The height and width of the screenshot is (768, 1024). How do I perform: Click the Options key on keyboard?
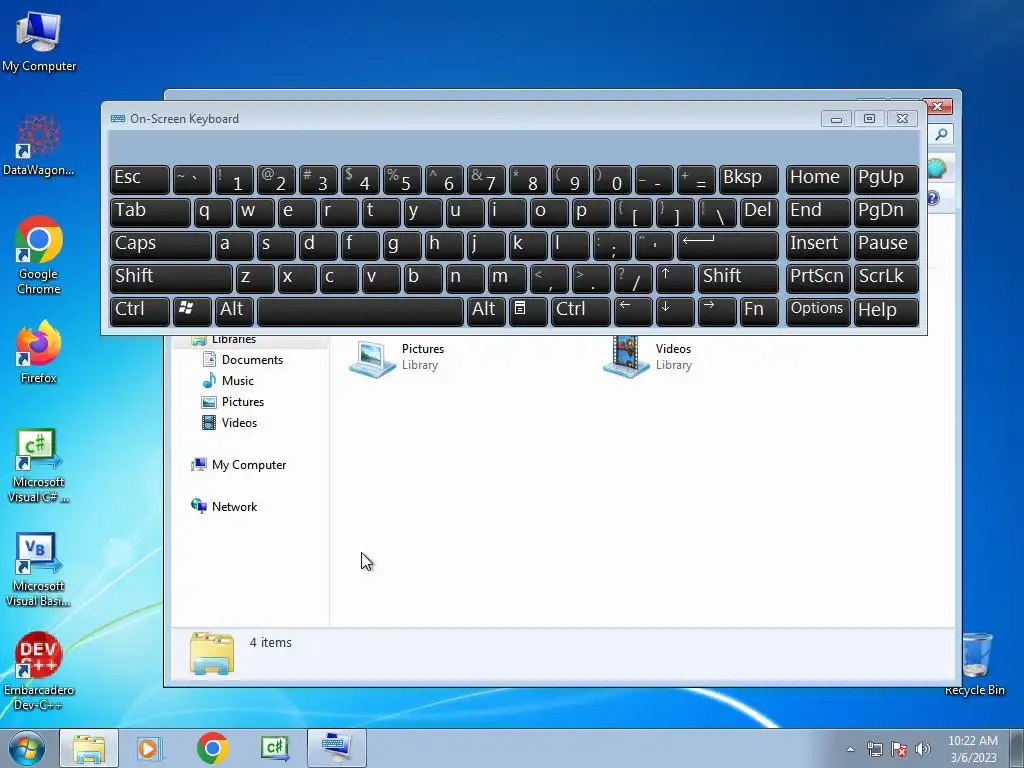tap(818, 311)
